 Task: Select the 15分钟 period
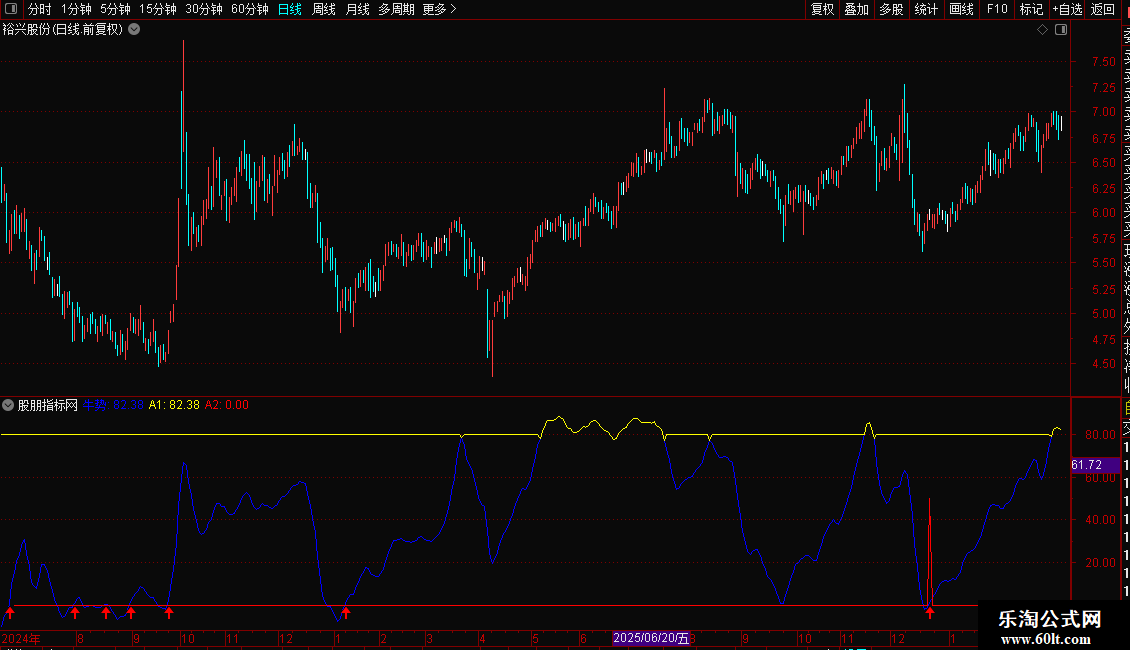pos(157,9)
